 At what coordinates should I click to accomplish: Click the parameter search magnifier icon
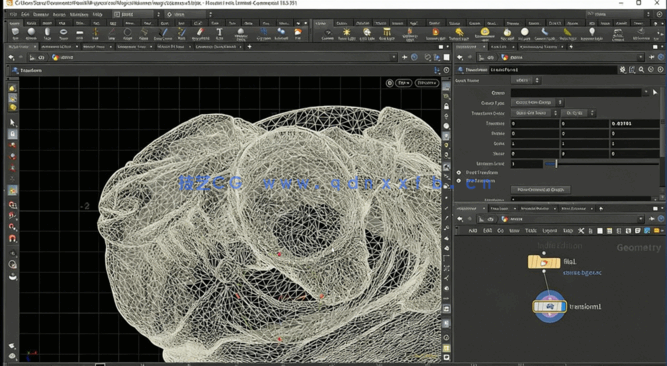(641, 69)
